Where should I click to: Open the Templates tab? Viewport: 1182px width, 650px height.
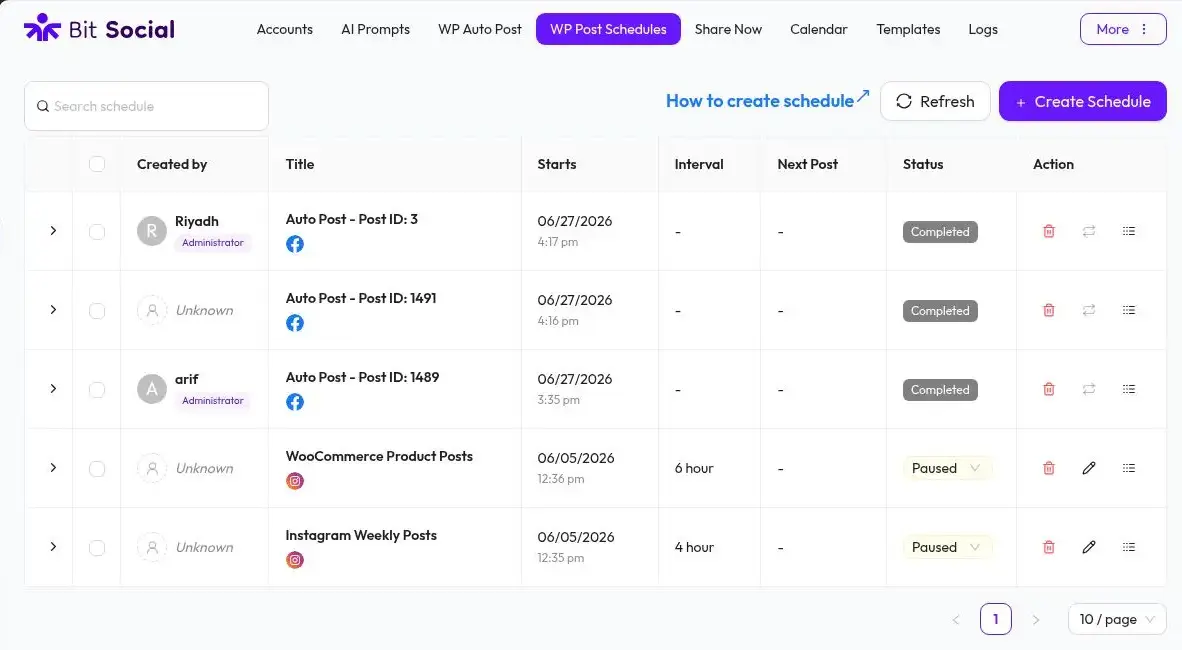tap(908, 29)
